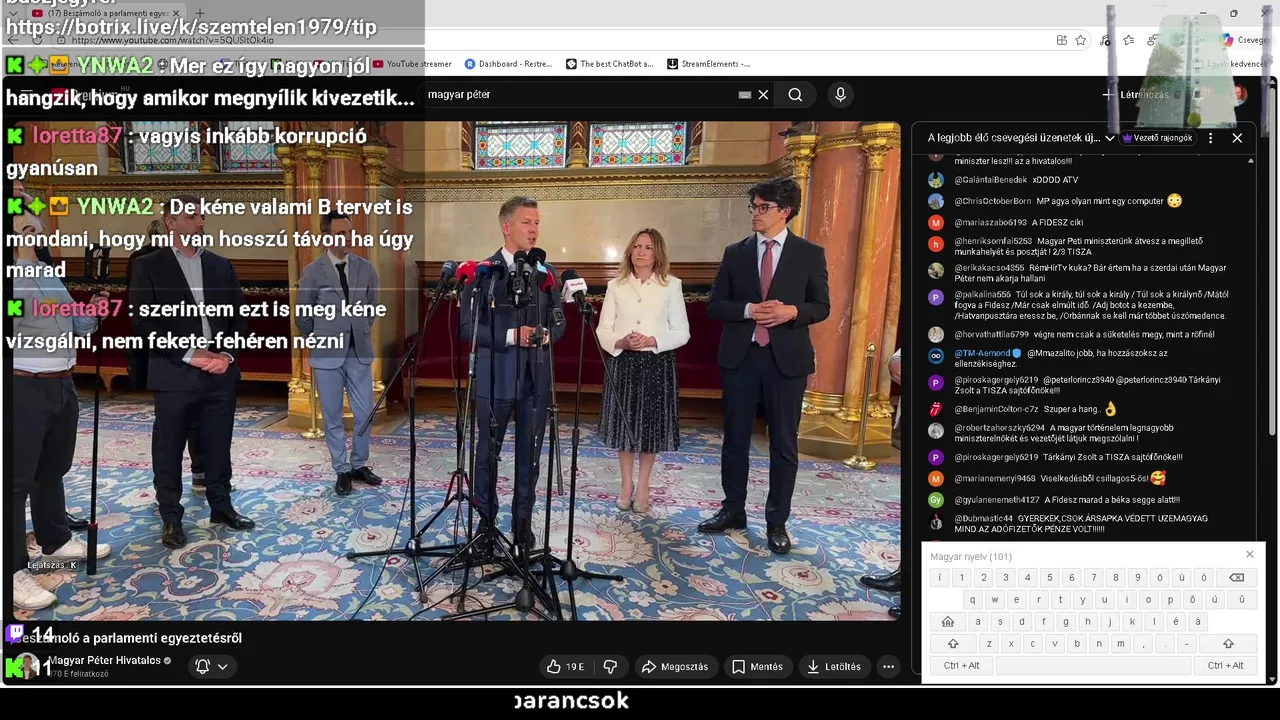Open @GalántaiBenedek's chat avatar

tap(935, 180)
